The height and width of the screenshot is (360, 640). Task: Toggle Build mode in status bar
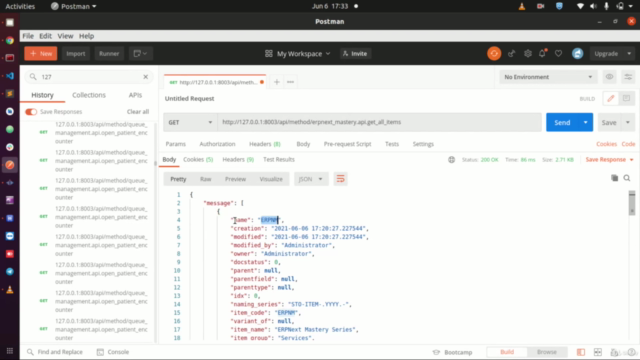click(x=507, y=352)
